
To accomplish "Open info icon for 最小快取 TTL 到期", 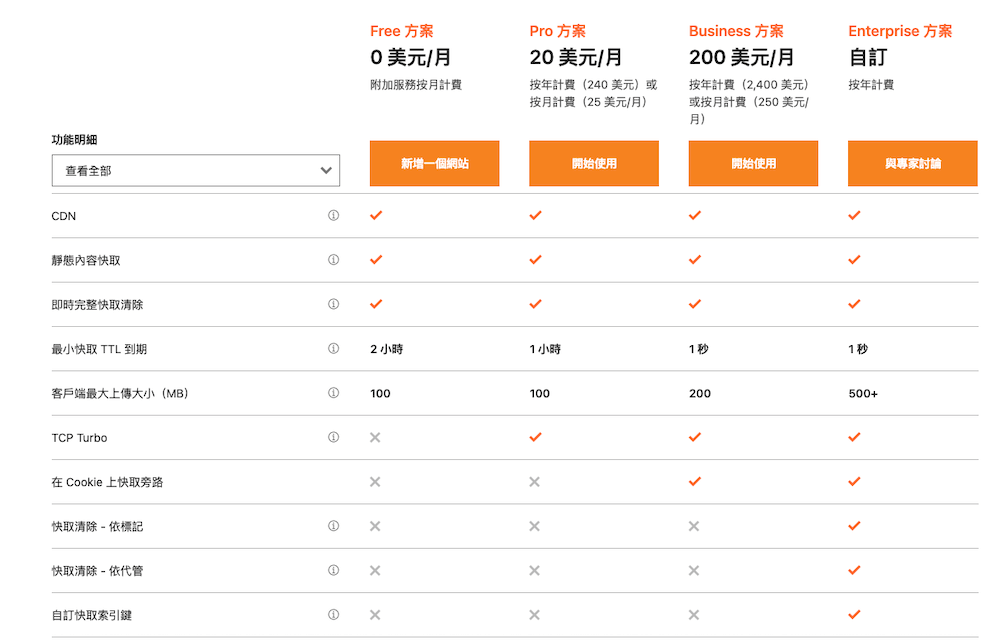I will point(333,348).
